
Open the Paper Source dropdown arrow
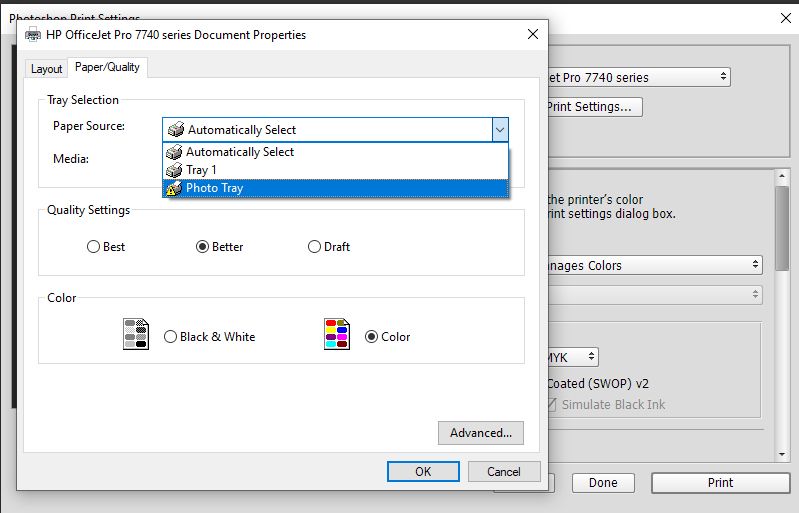pos(500,130)
